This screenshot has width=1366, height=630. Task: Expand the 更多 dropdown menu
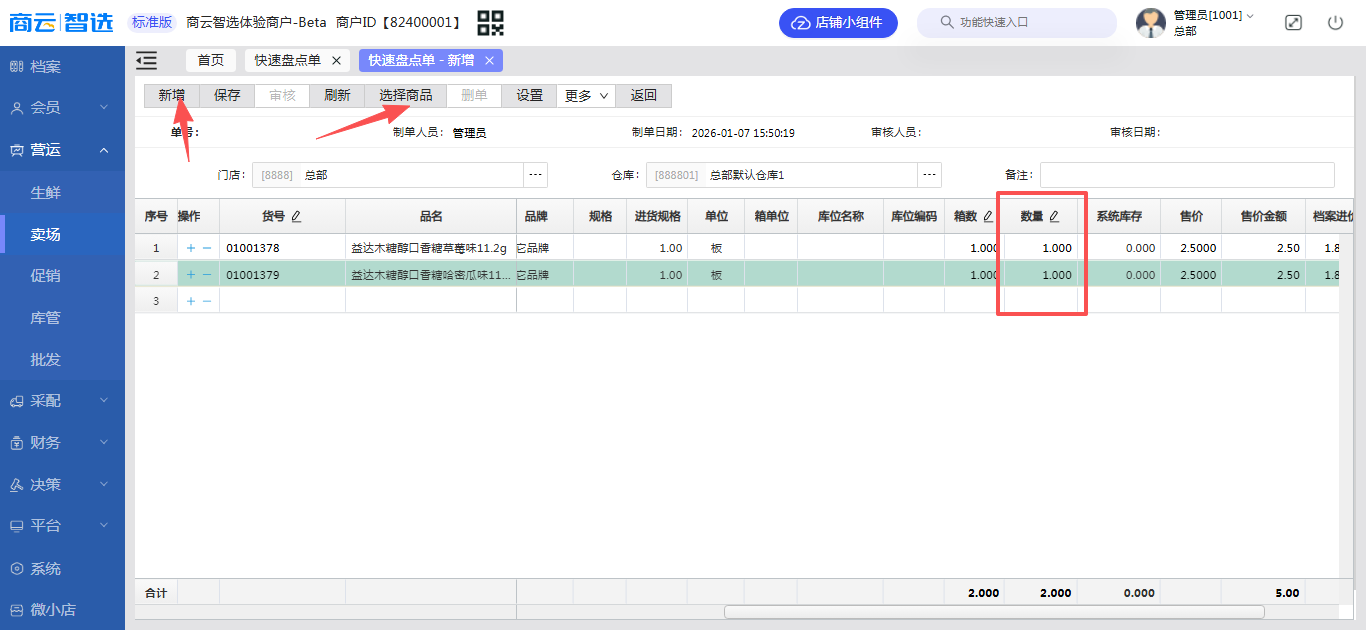tap(587, 96)
